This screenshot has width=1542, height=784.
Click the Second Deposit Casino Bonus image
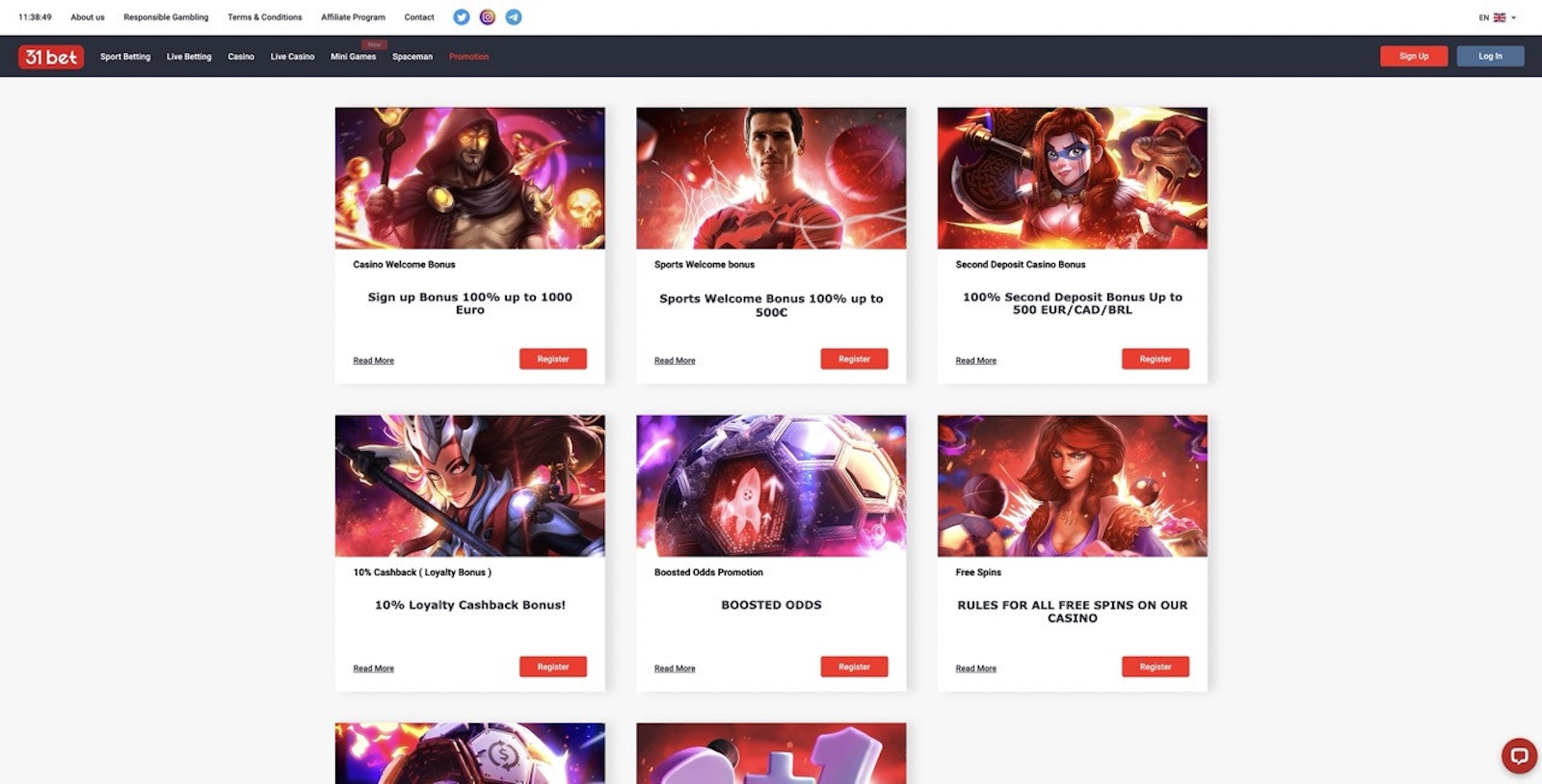(1072, 178)
